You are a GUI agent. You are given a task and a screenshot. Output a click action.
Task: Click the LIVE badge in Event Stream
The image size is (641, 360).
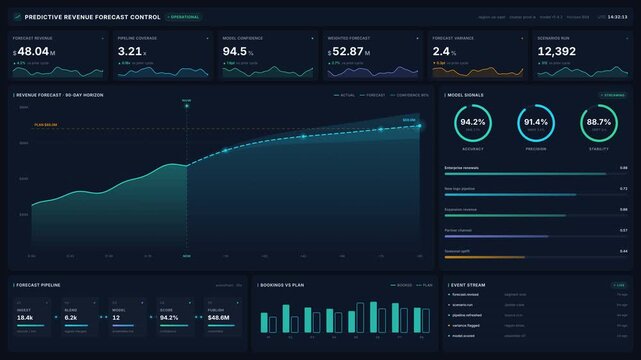(619, 285)
